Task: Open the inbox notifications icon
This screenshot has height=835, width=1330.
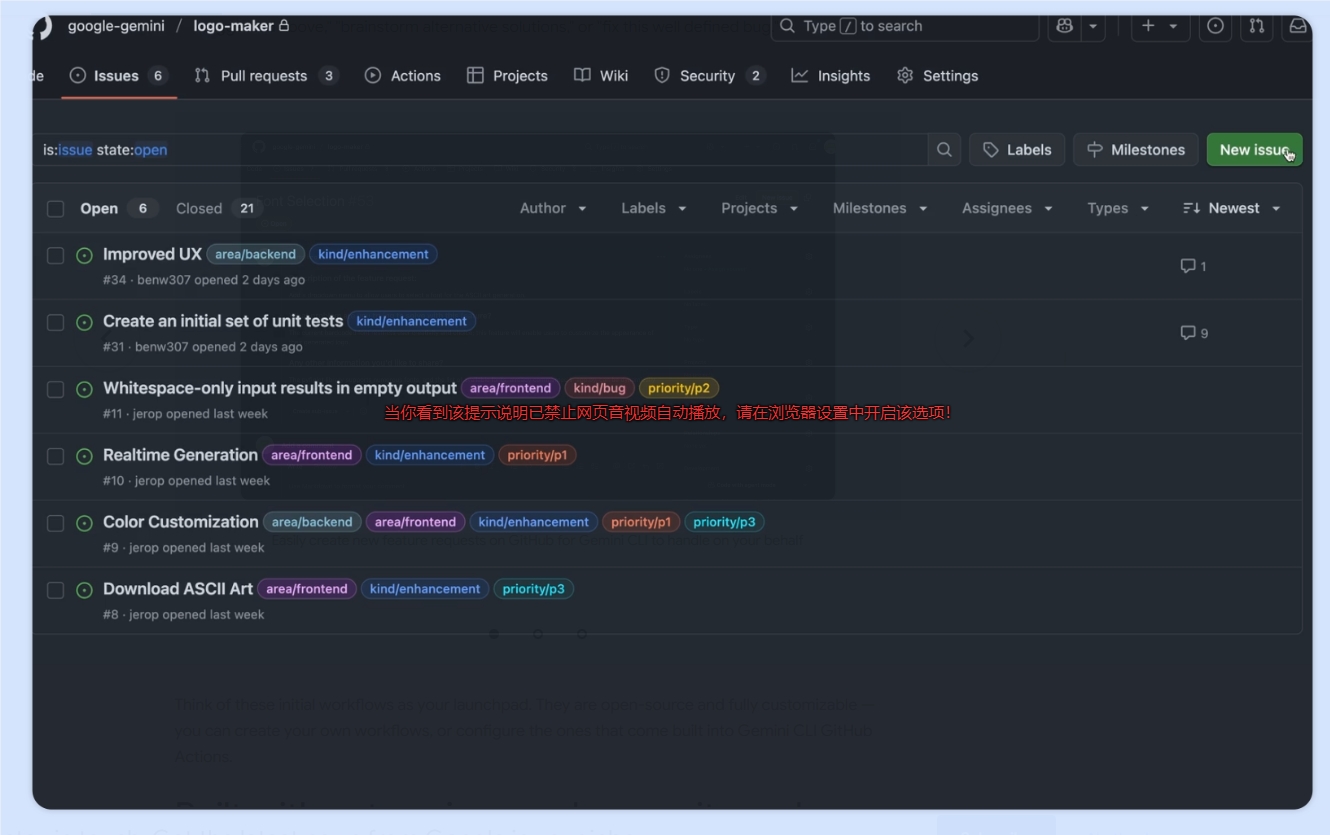Action: (1297, 27)
